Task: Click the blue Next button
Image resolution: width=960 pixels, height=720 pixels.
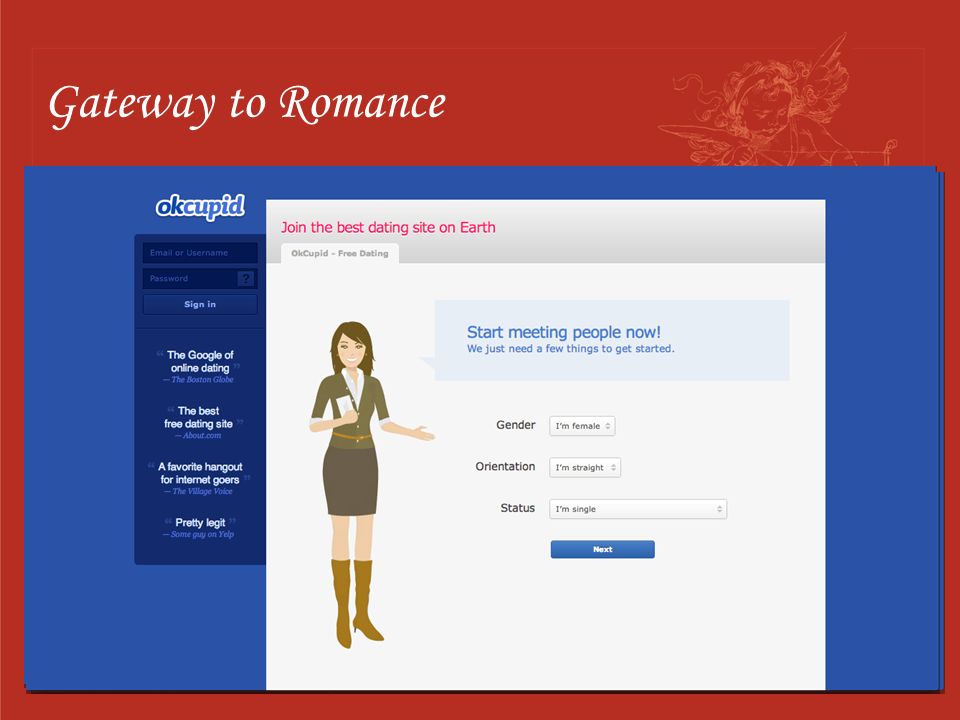Action: pyautogui.click(x=602, y=549)
